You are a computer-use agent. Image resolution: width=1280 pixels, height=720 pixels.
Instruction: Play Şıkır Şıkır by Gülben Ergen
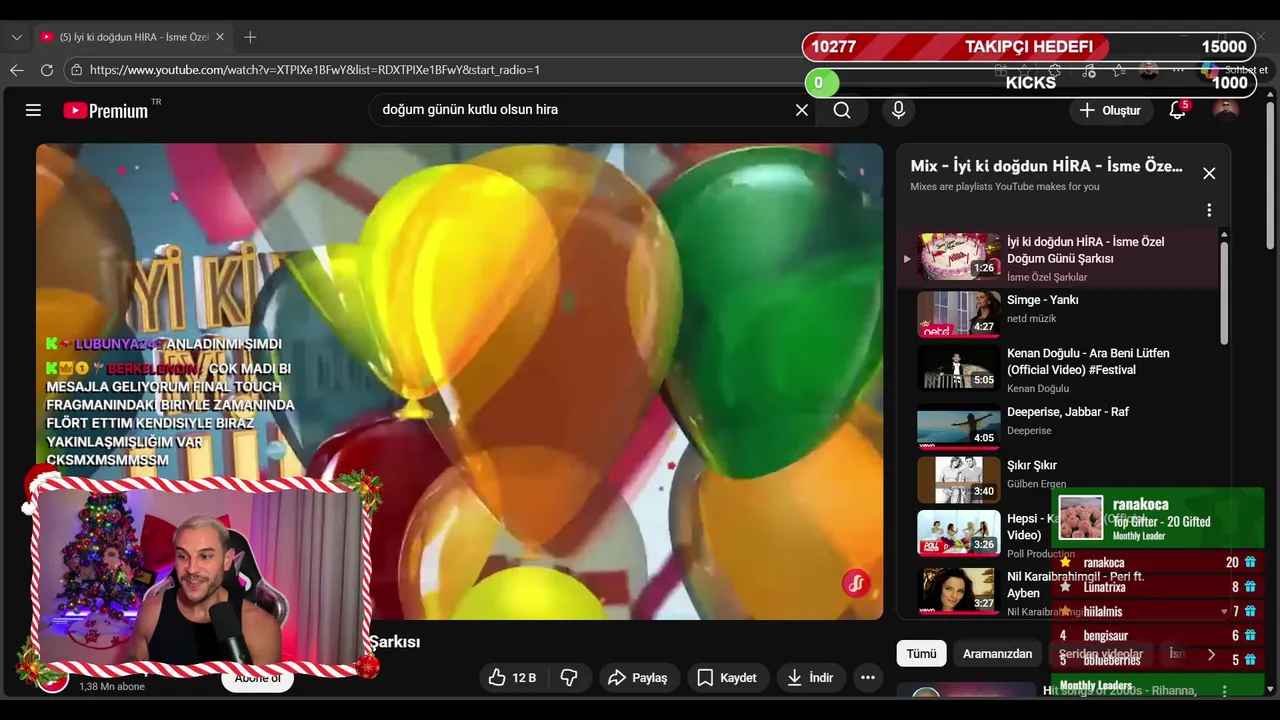[1060, 479]
